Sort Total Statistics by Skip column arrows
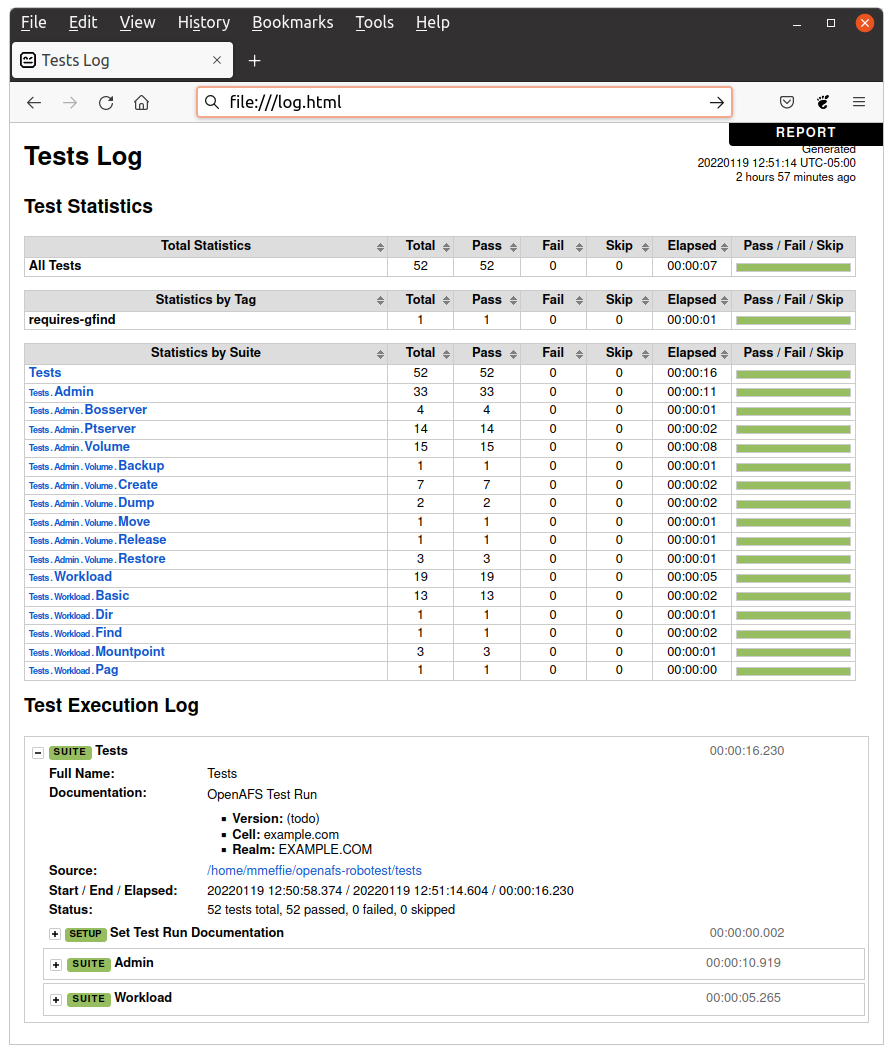Viewport: 893px width, 1054px height. [x=645, y=247]
